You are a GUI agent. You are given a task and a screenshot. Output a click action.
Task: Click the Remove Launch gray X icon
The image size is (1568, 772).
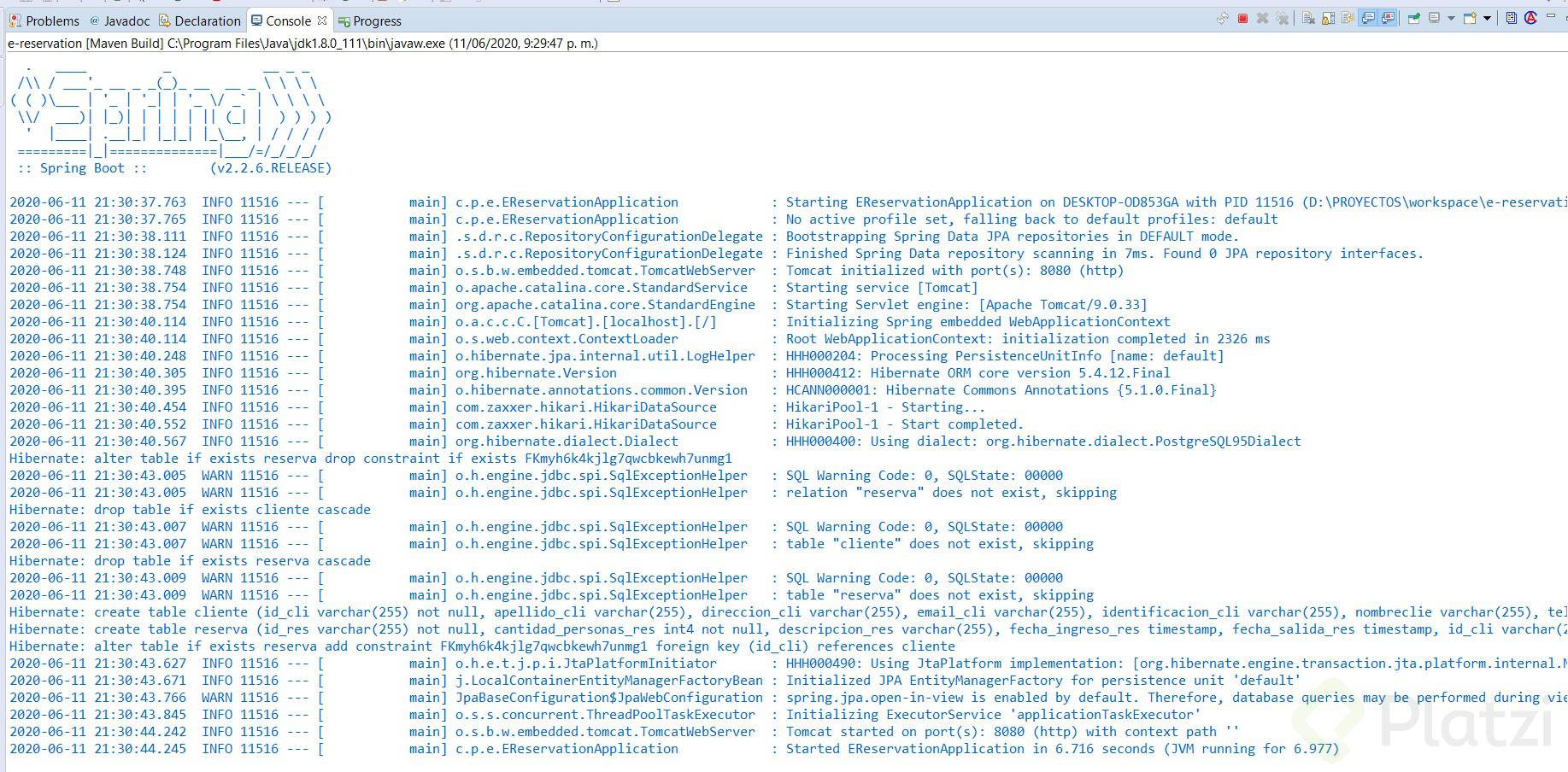[1262, 18]
